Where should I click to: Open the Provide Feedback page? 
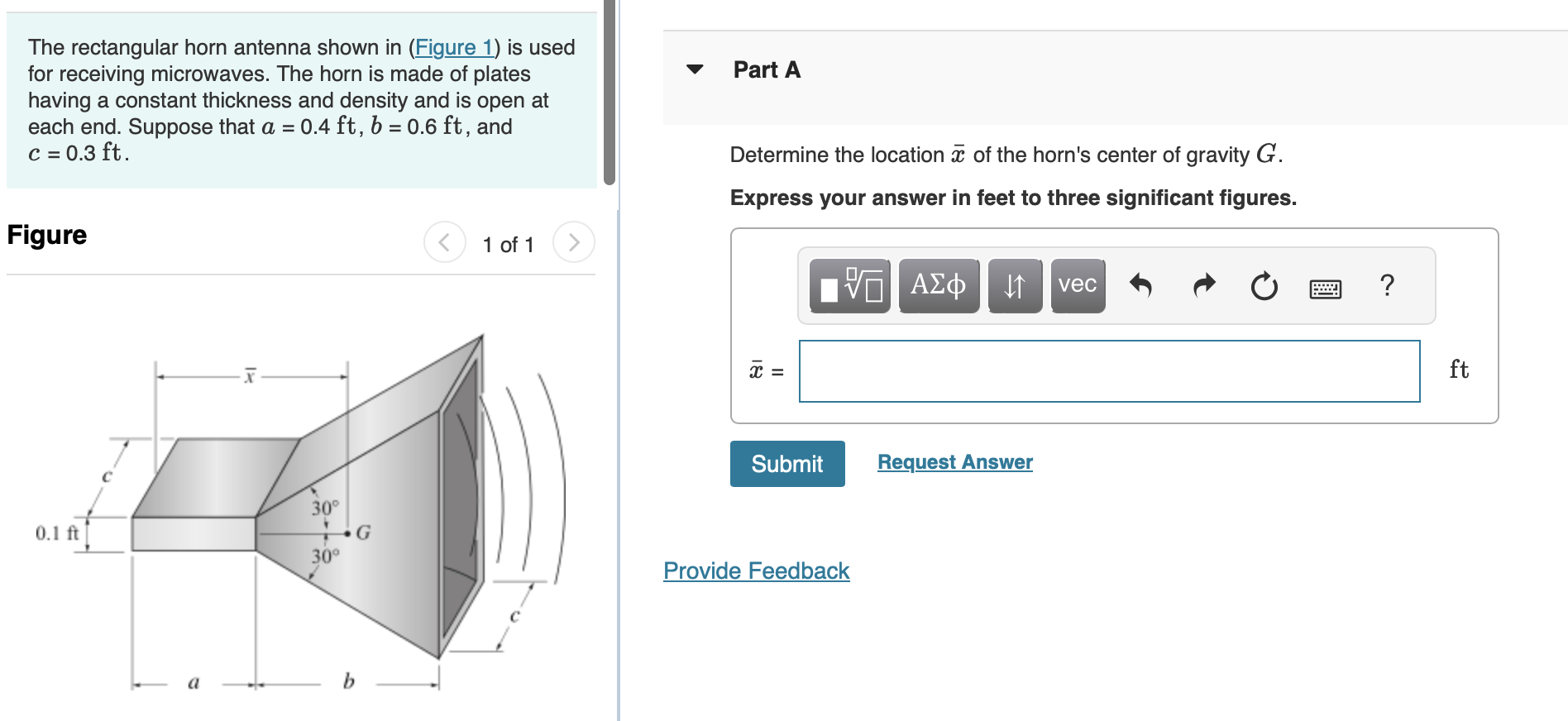tap(755, 571)
